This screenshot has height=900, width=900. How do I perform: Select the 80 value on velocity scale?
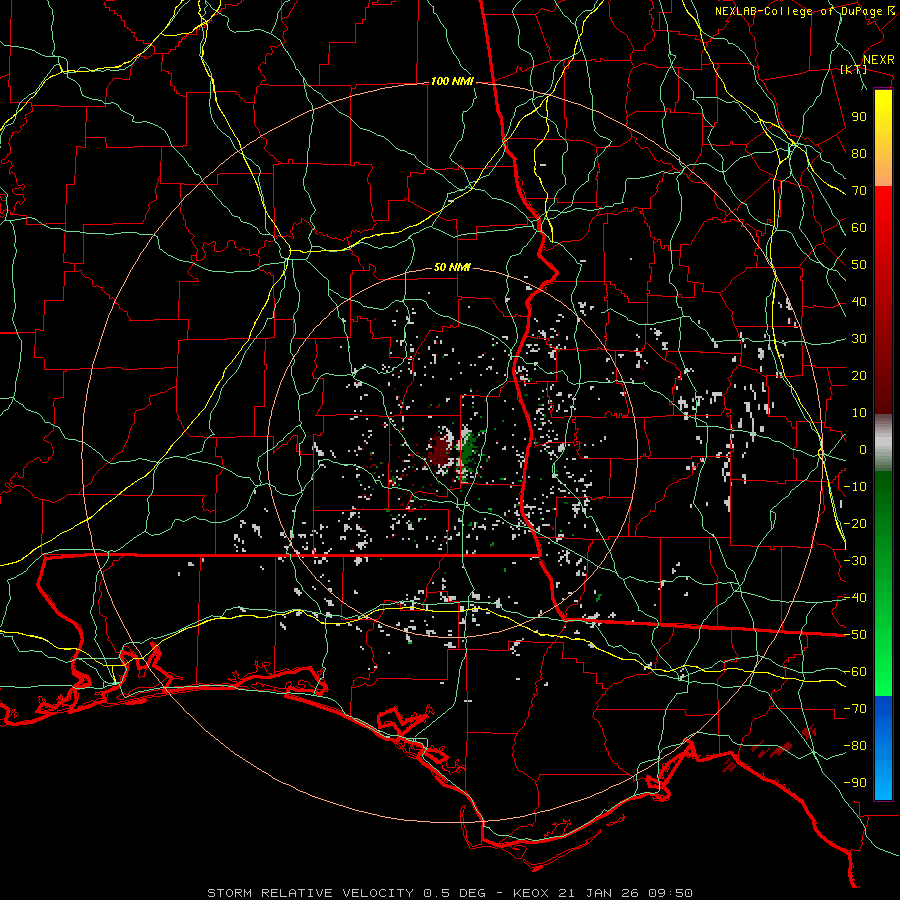859,154
